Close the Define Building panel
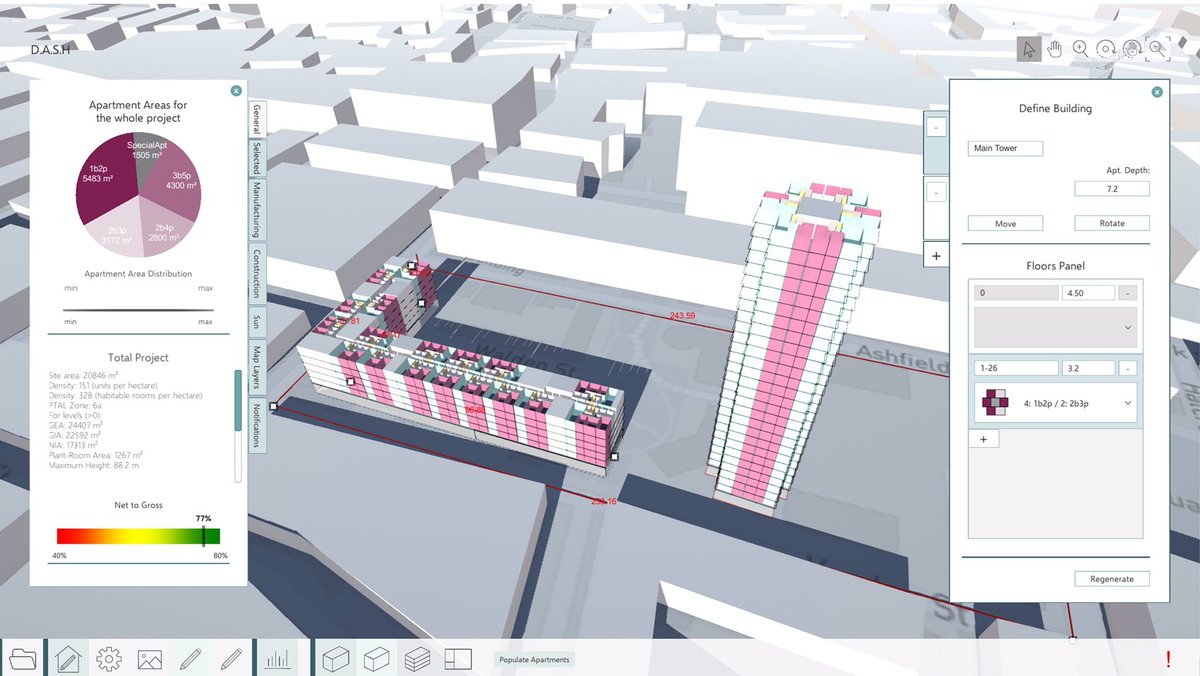The image size is (1200, 676). 1157,92
